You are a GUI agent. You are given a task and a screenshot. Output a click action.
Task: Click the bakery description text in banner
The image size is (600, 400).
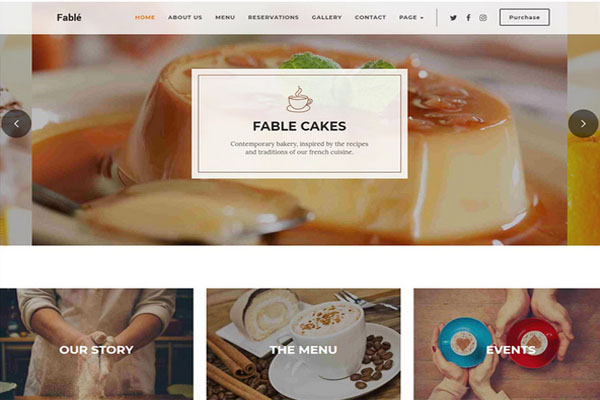coord(299,148)
